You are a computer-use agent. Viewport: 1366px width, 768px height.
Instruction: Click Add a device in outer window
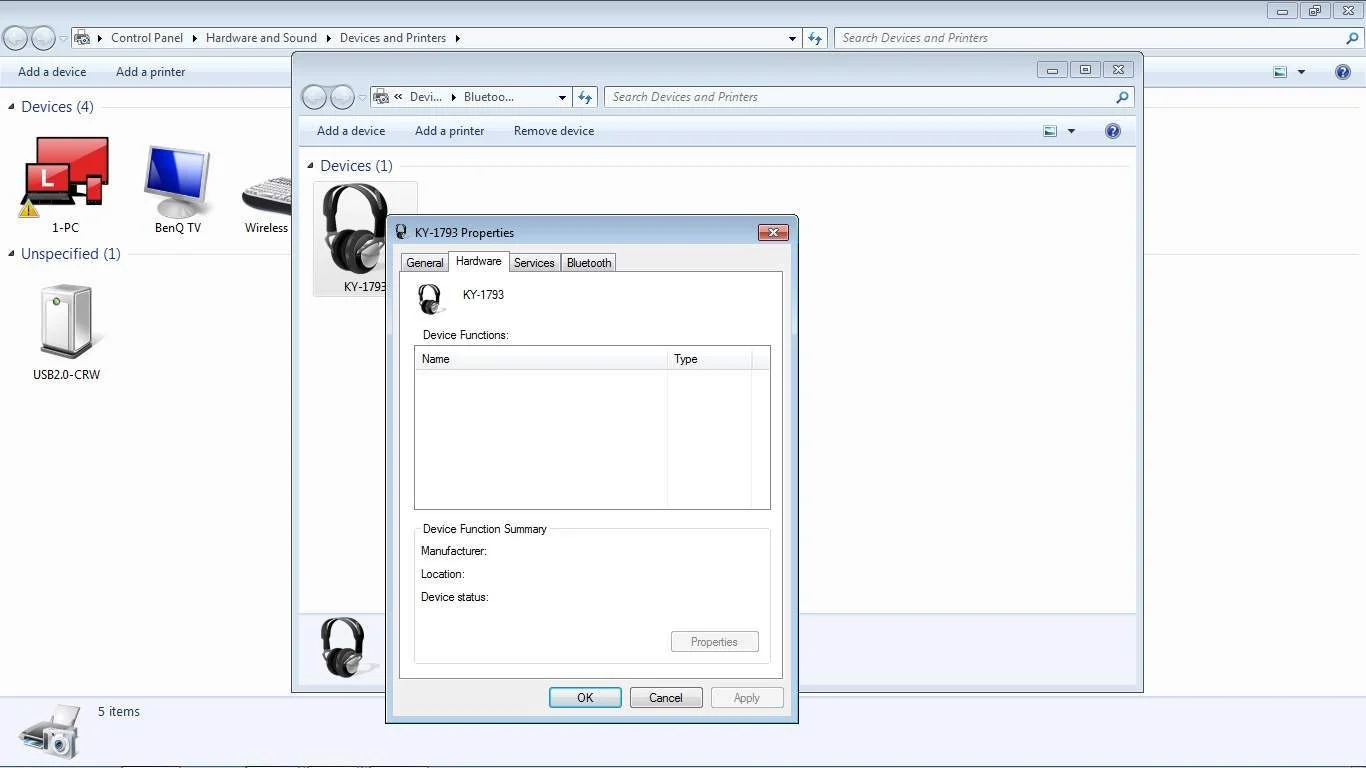pyautogui.click(x=52, y=72)
